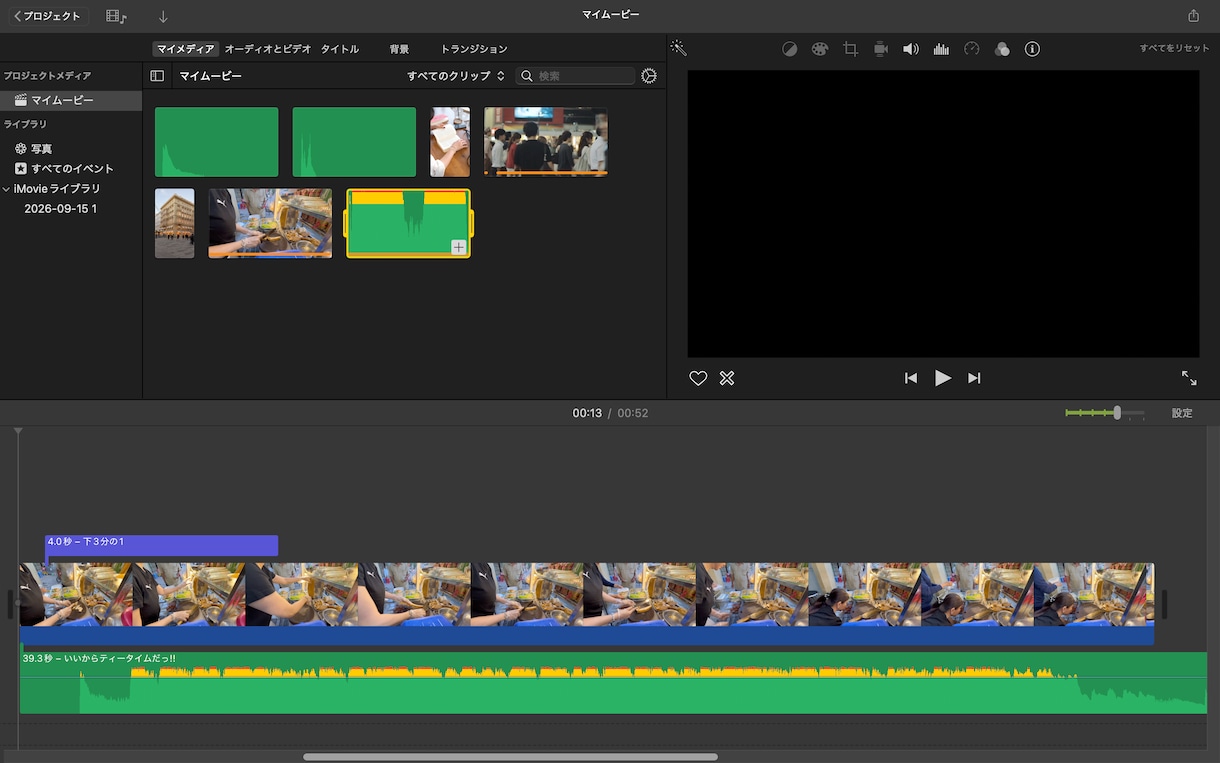Skip to the previous clip
Screen dimensions: 1220x763
(x=911, y=378)
